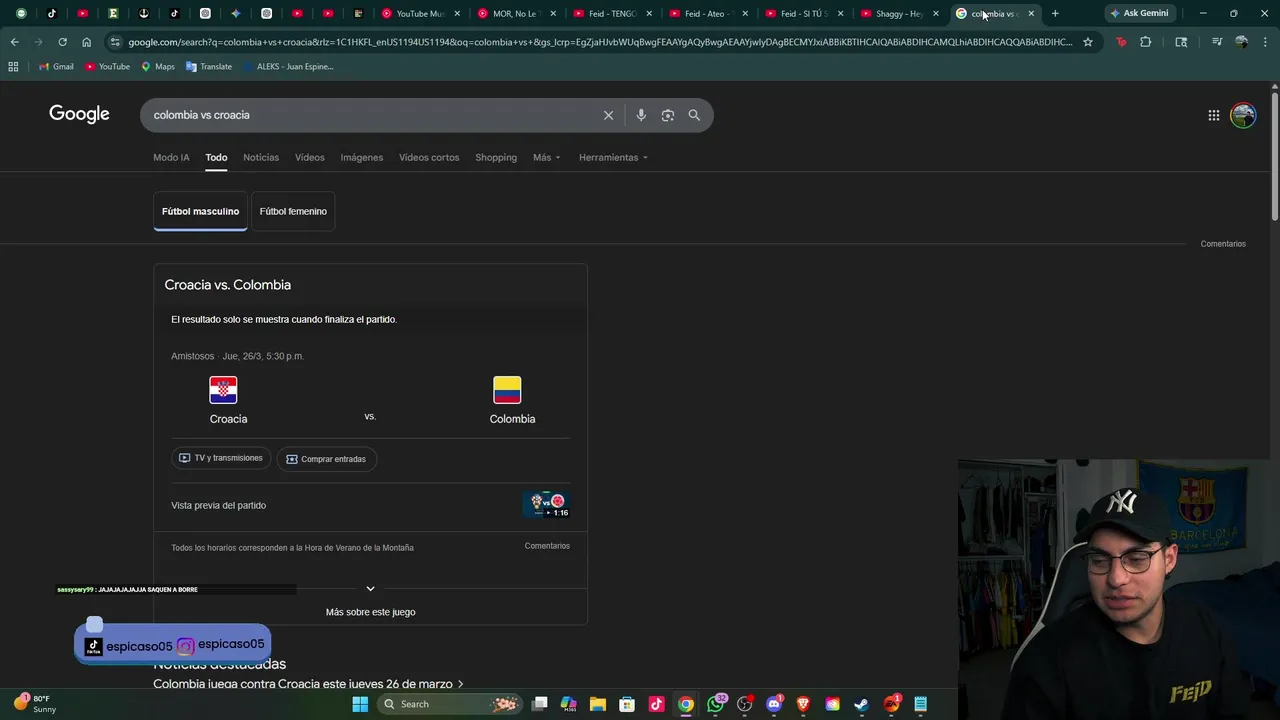
Task: Open a new browser tab
Action: click(1055, 13)
